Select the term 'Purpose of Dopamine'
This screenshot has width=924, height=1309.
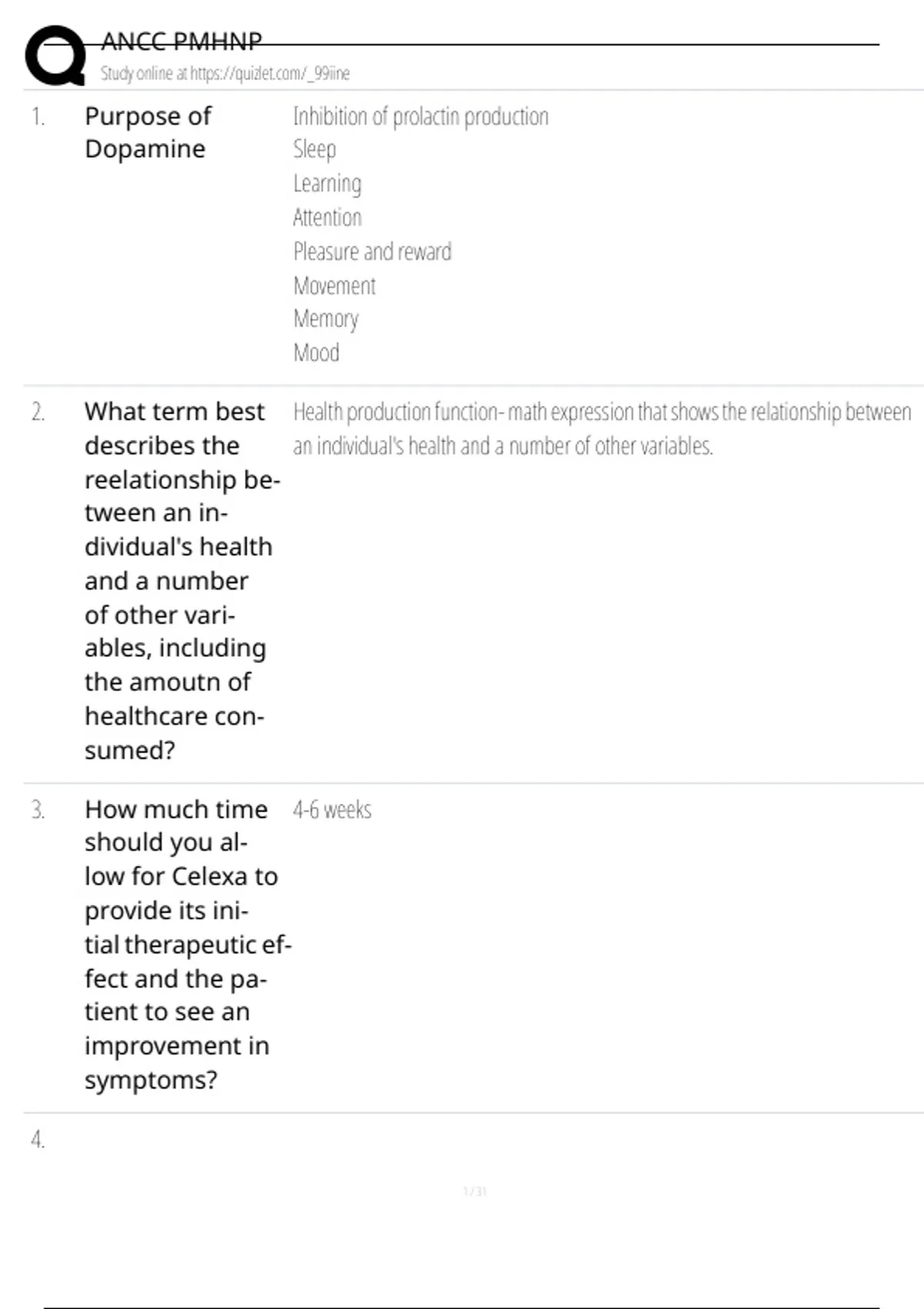coord(147,132)
